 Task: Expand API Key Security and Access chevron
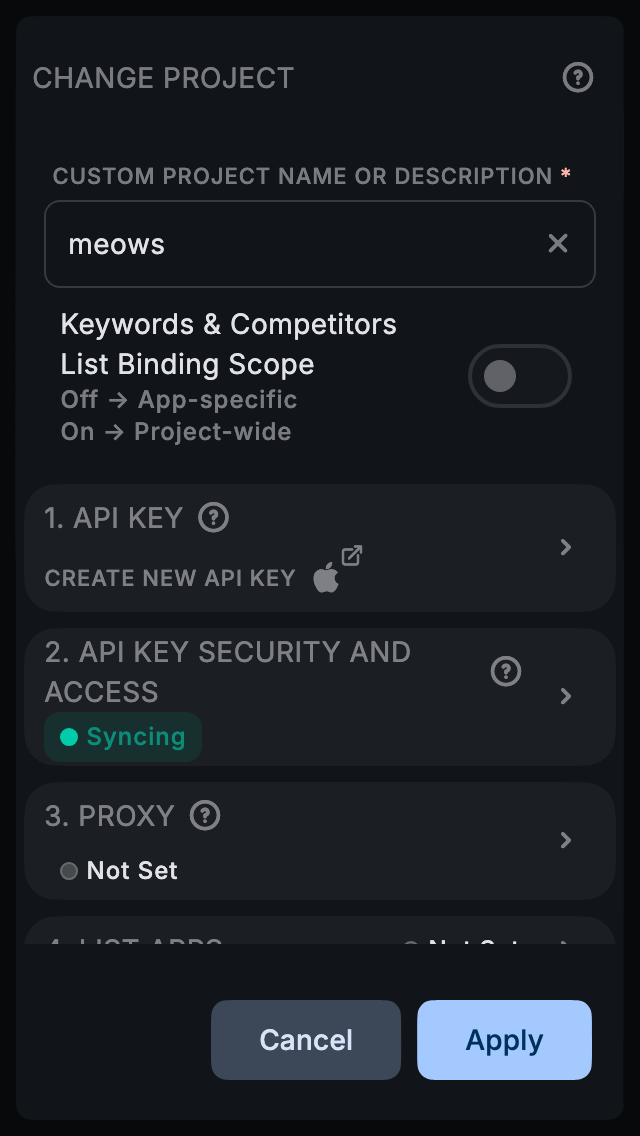pos(566,696)
